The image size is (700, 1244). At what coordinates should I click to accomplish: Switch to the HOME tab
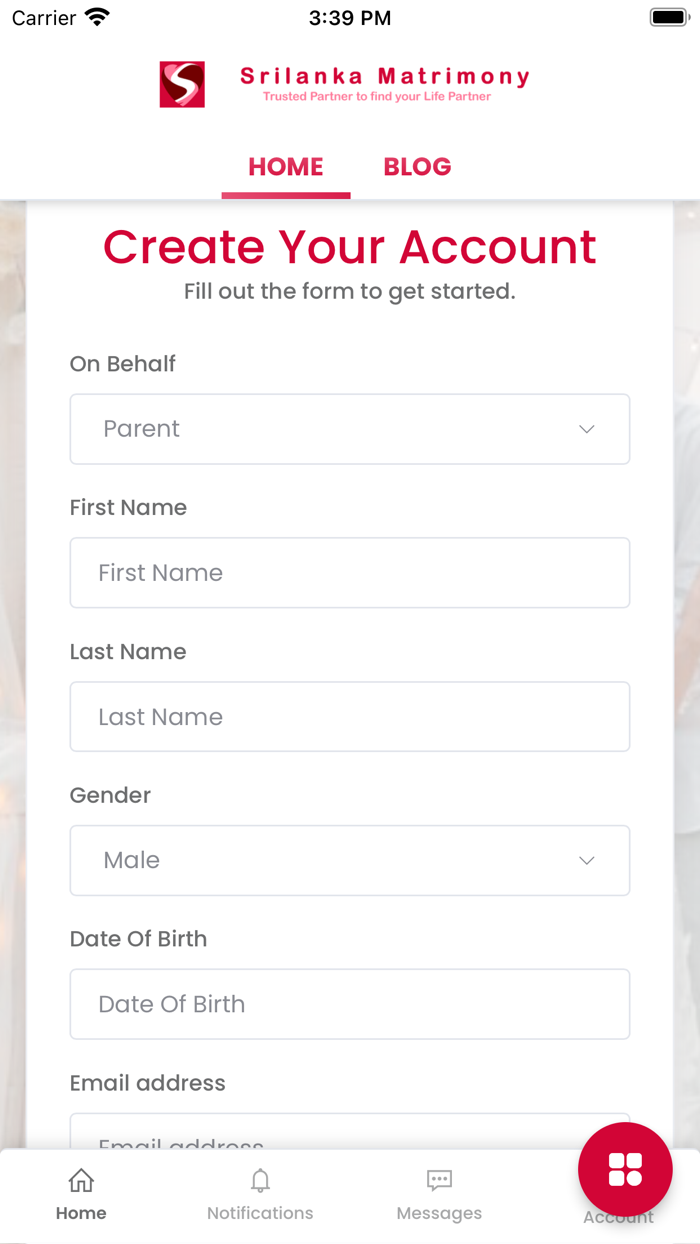pos(285,166)
